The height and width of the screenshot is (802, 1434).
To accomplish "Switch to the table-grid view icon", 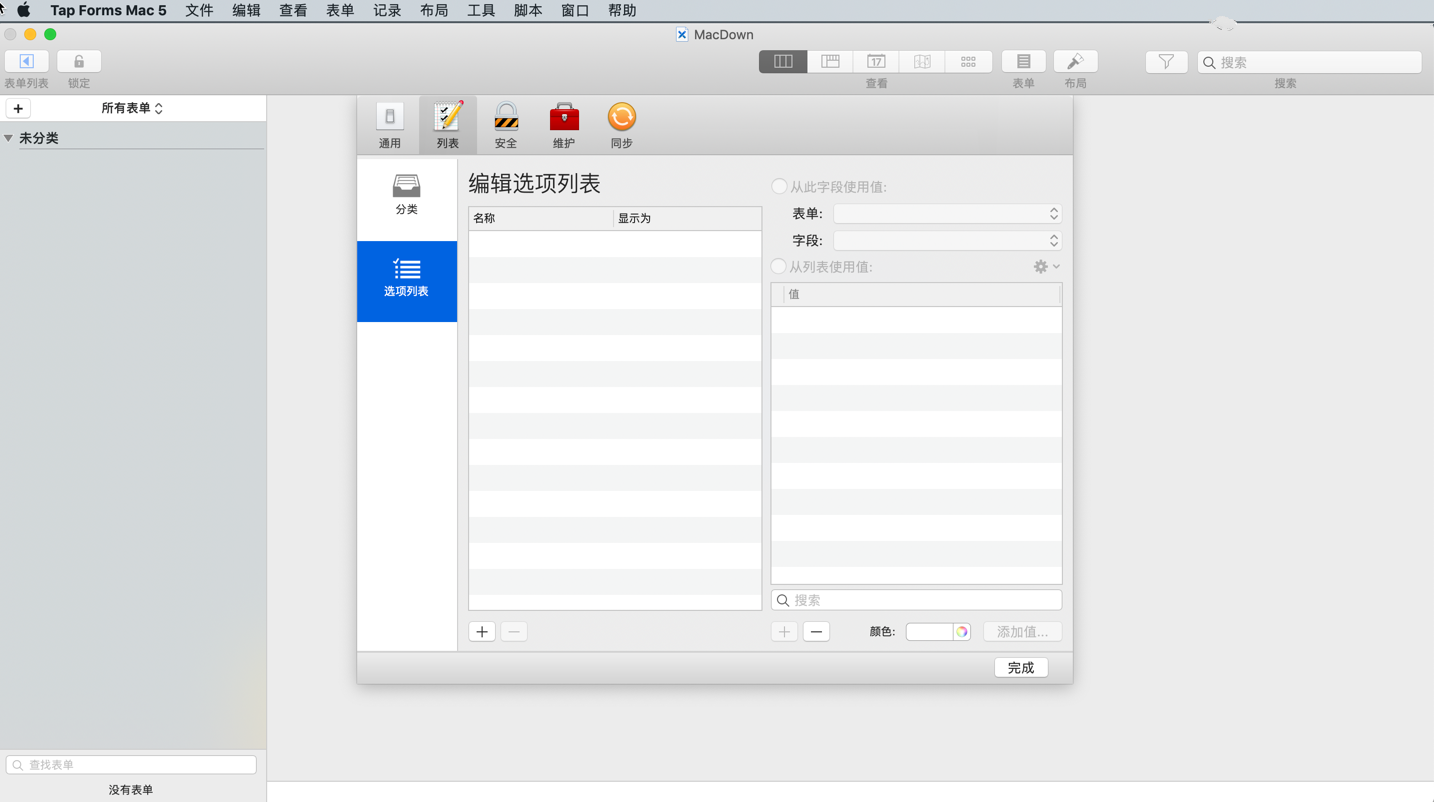I will [x=830, y=61].
